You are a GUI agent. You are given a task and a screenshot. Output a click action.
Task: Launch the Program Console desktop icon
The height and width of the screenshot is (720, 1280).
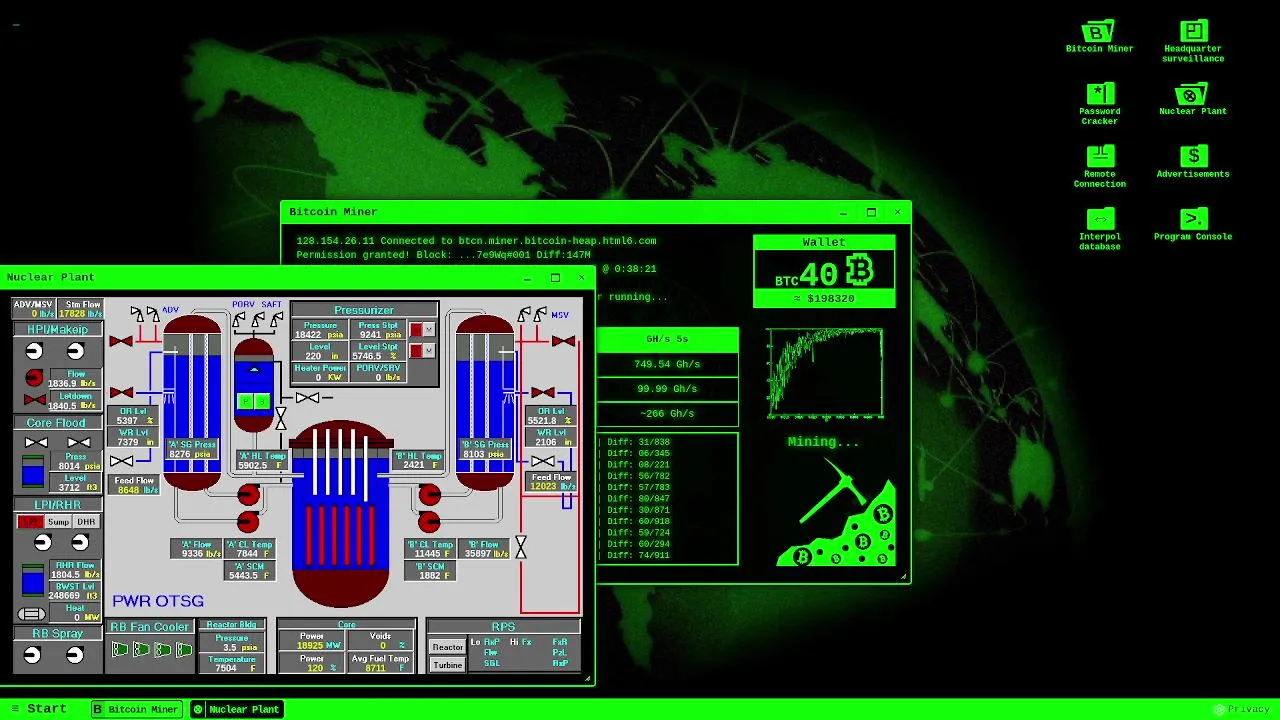pos(1193,224)
